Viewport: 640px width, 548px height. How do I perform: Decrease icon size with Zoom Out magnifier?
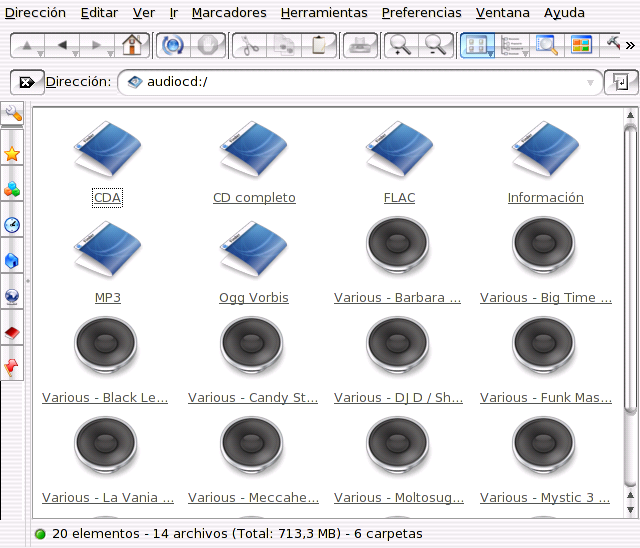pyautogui.click(x=436, y=45)
